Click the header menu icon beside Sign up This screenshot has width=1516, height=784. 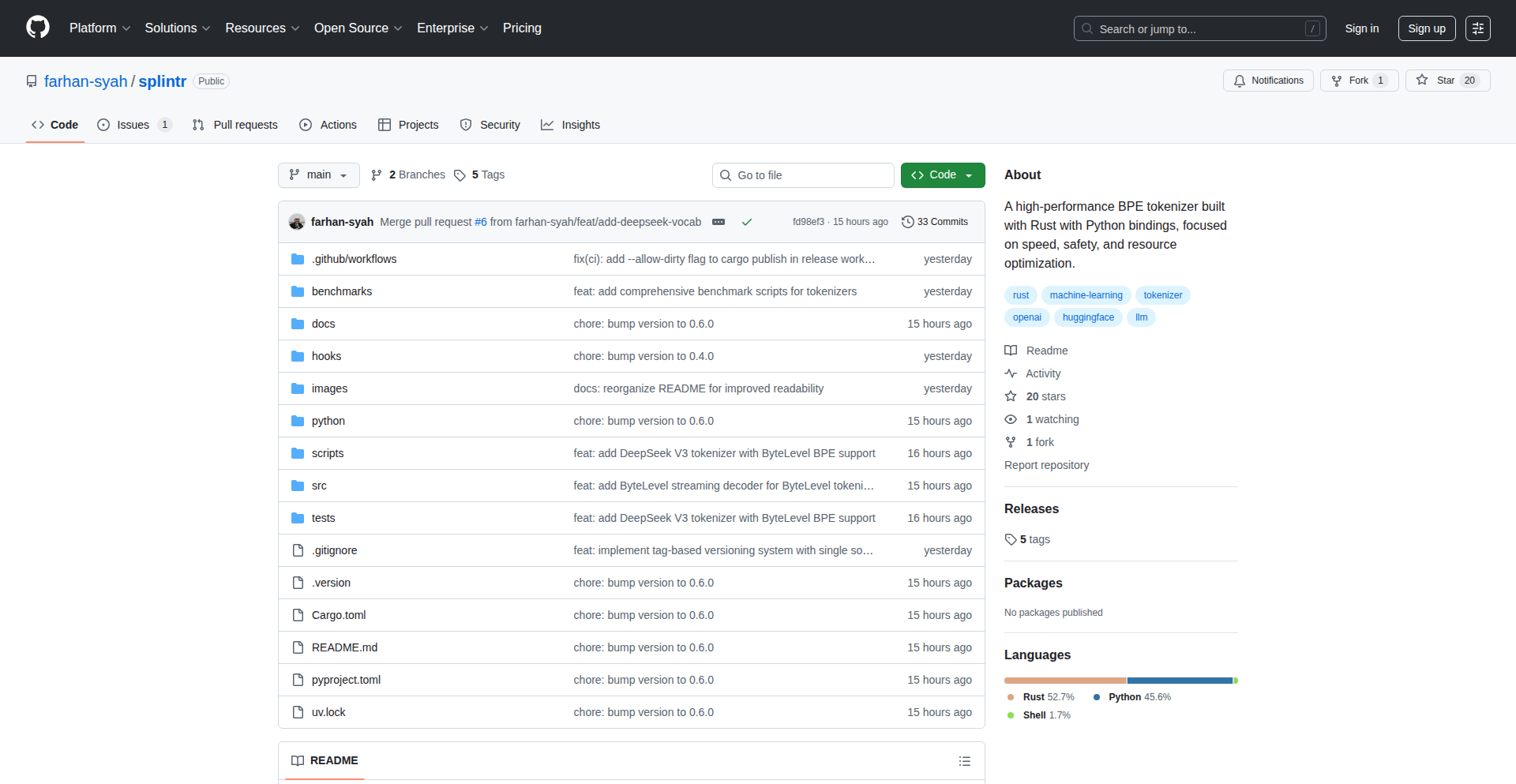tap(1477, 28)
